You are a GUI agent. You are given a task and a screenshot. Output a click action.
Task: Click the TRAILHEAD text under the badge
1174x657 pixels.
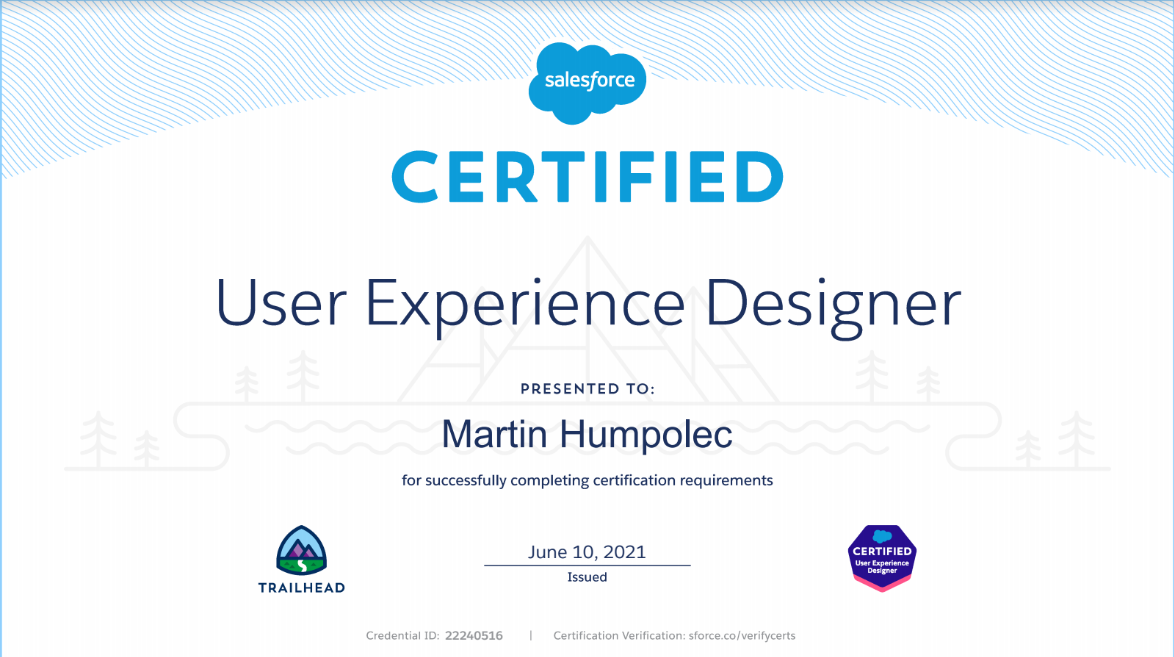[x=302, y=587]
